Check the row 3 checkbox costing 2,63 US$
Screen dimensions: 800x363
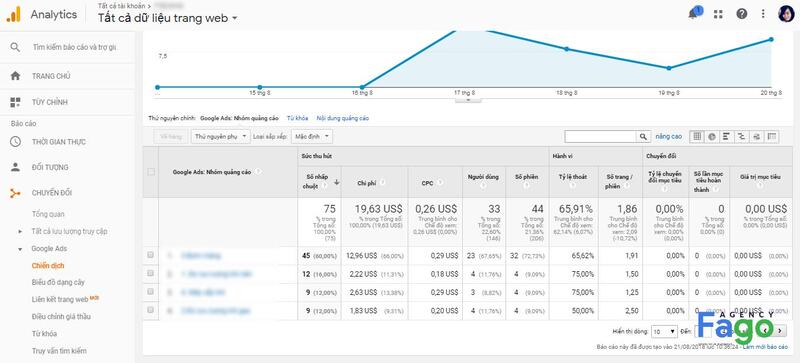click(151, 292)
